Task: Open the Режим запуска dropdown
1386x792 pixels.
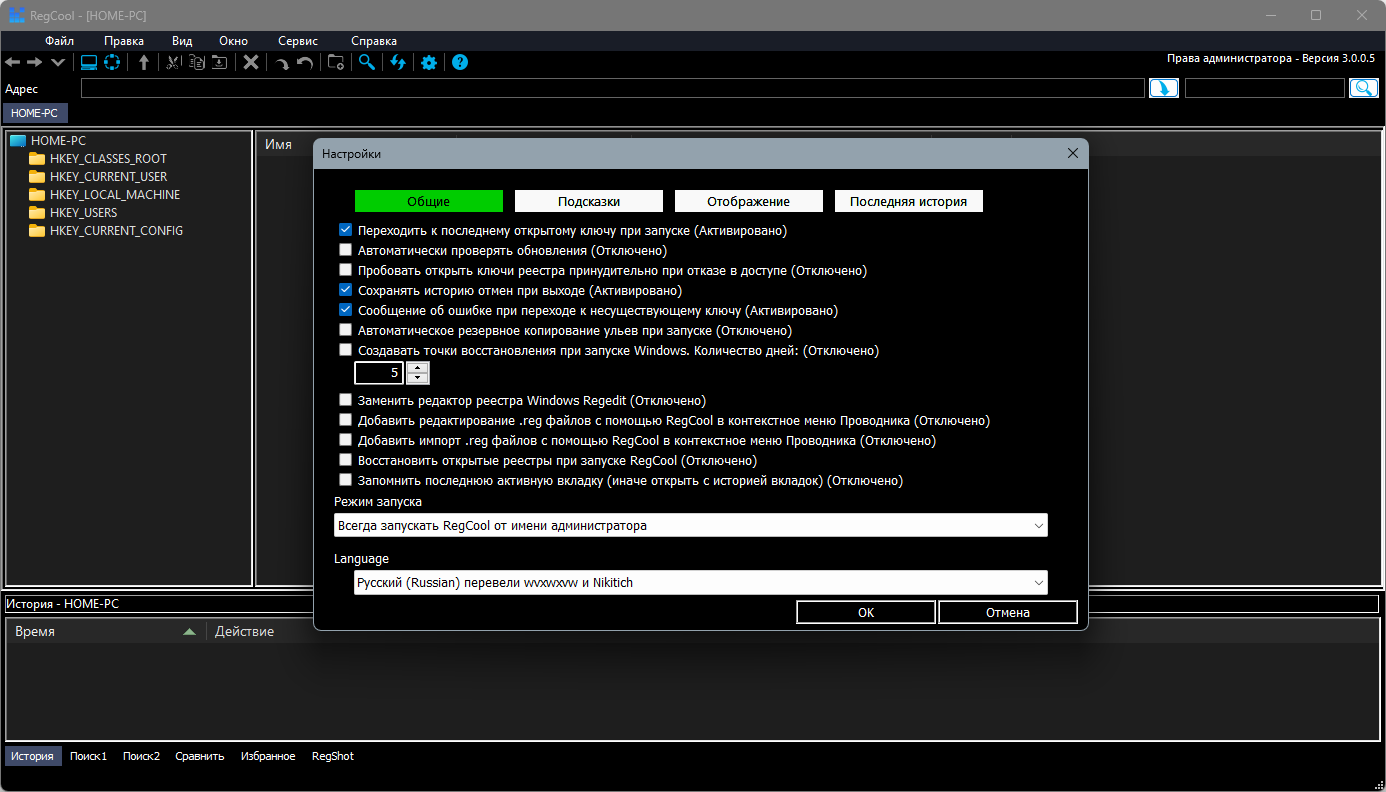Action: click(x=690, y=525)
